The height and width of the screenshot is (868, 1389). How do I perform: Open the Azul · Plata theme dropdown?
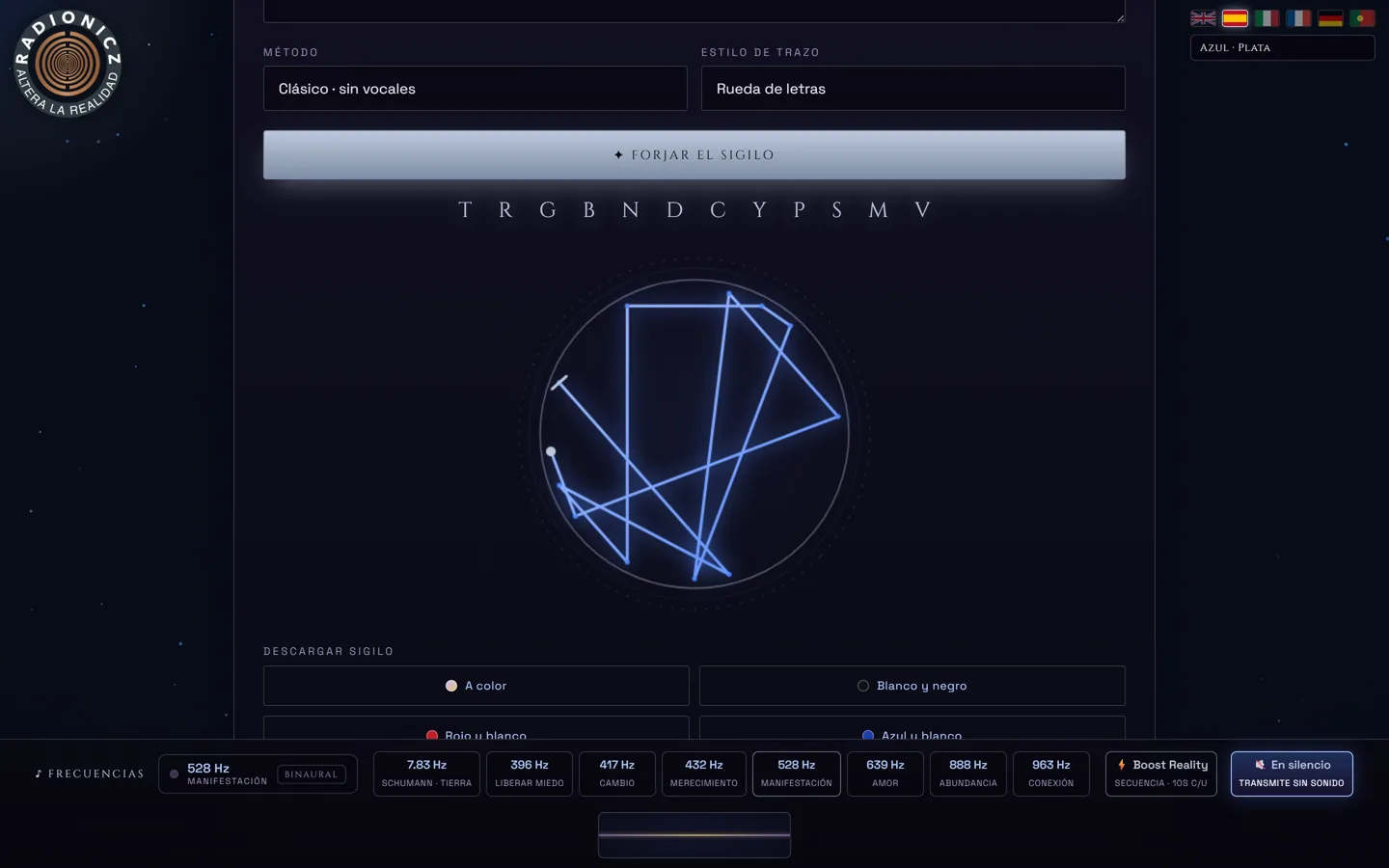(x=1282, y=47)
